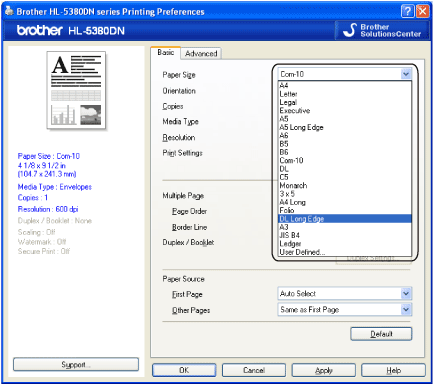Select A5 Long Edge paper size
Screen dimensions: 433x384
click(345, 127)
